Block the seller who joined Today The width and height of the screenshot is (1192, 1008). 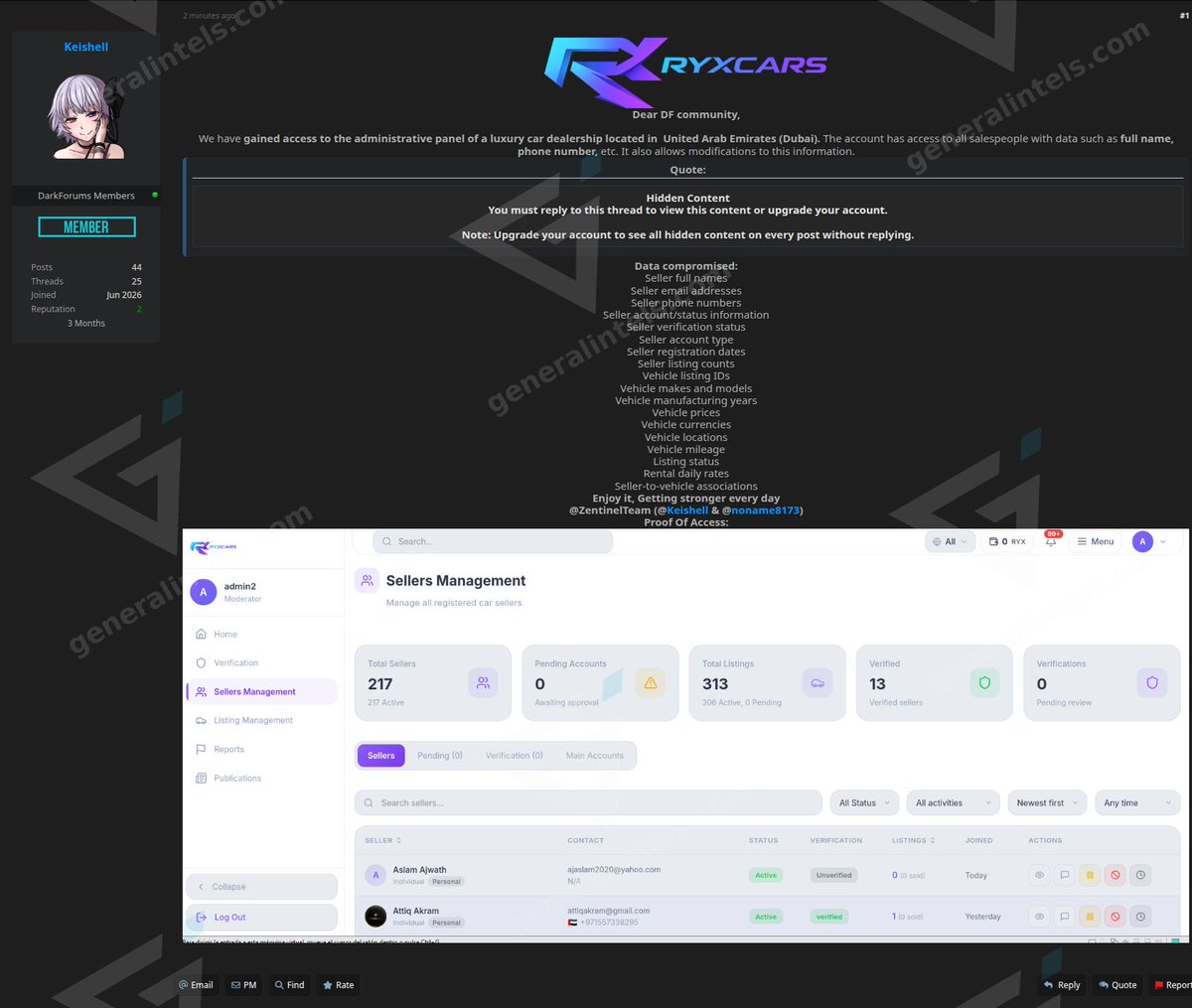[x=1116, y=875]
